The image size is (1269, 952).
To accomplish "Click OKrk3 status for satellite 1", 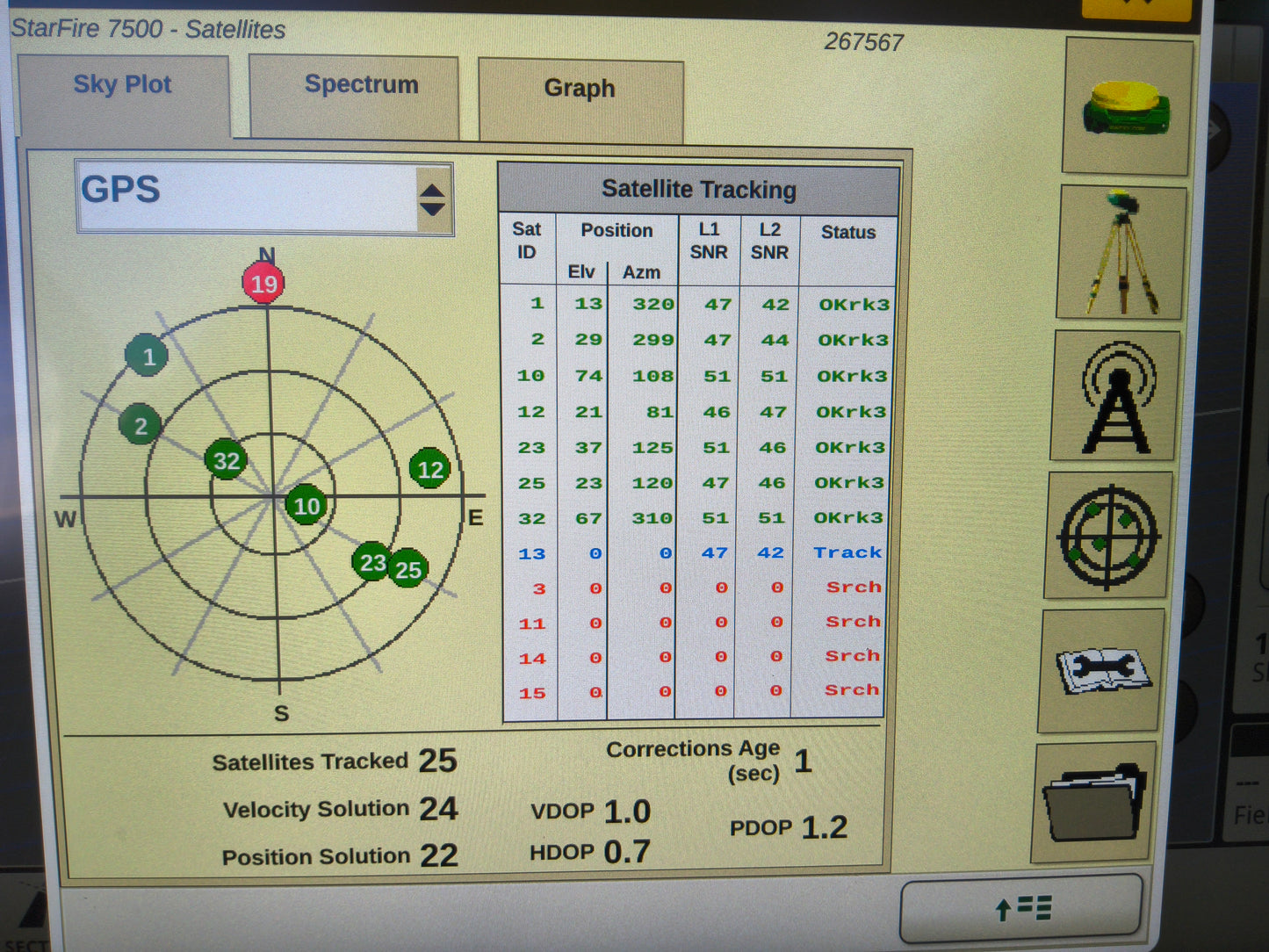I will [x=854, y=304].
